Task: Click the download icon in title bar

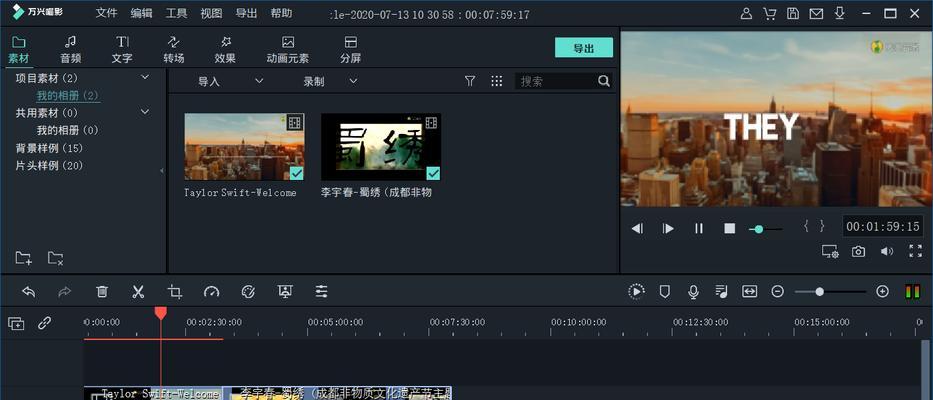Action: point(840,14)
